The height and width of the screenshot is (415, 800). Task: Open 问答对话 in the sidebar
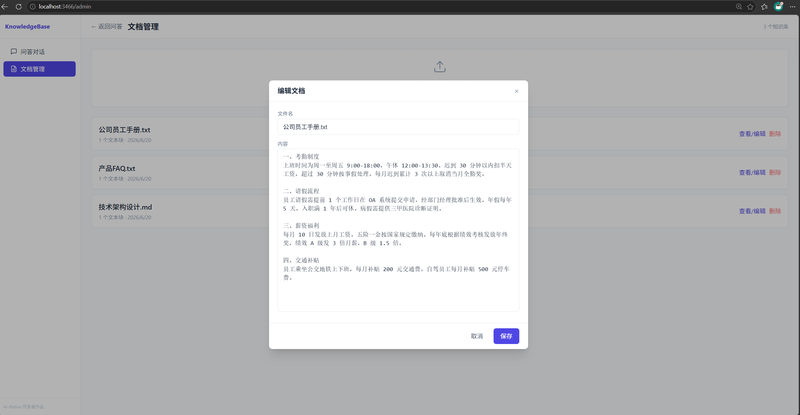click(x=39, y=52)
